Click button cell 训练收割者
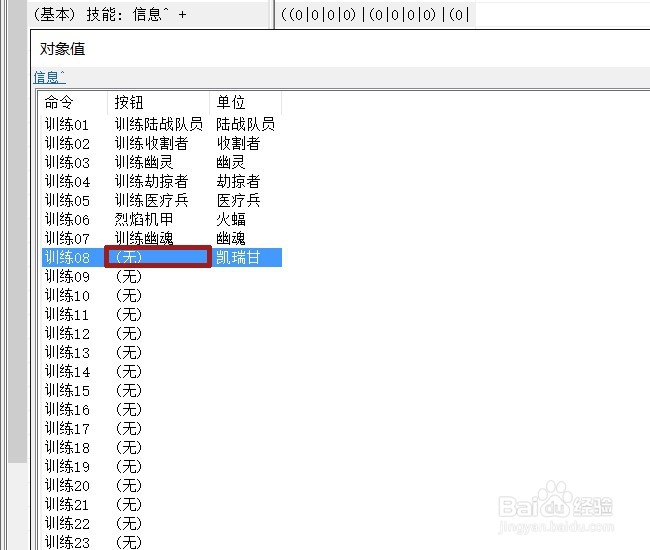Viewport: 650px width, 550px height. point(151,143)
